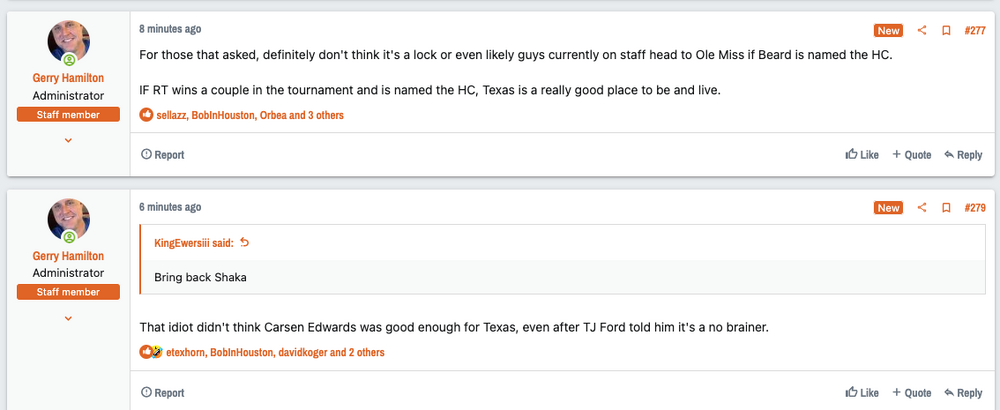Quote the post about Carsen Edwards
This screenshot has height=410, width=1000.
pos(912,393)
